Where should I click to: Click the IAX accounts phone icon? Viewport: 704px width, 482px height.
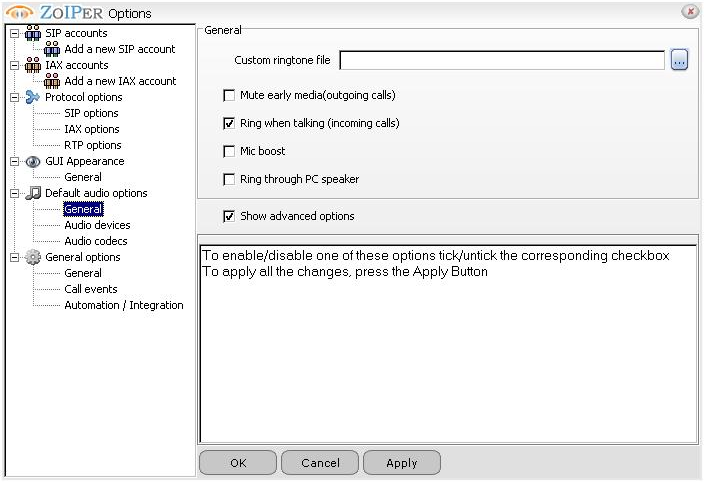pyautogui.click(x=33, y=65)
